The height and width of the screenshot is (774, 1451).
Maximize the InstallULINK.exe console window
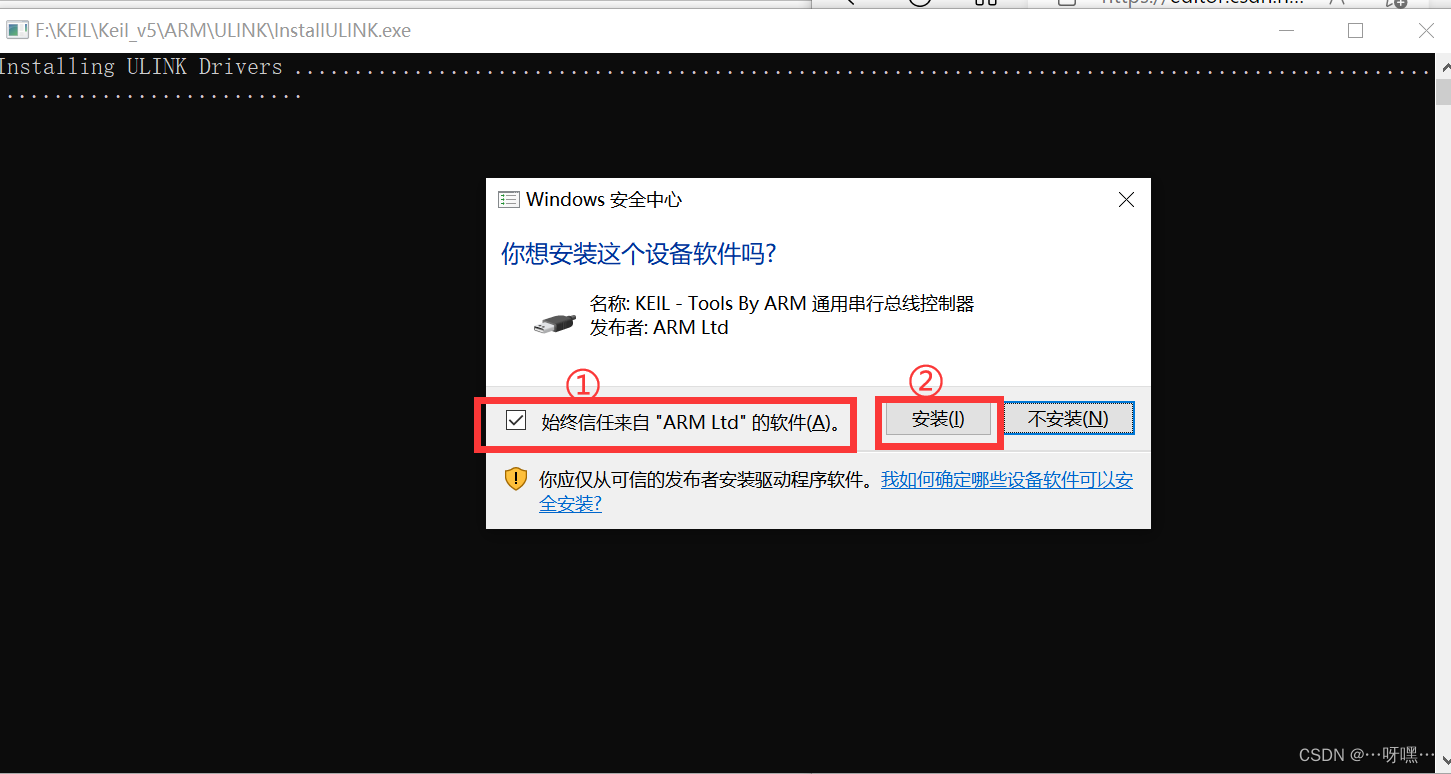[1355, 31]
